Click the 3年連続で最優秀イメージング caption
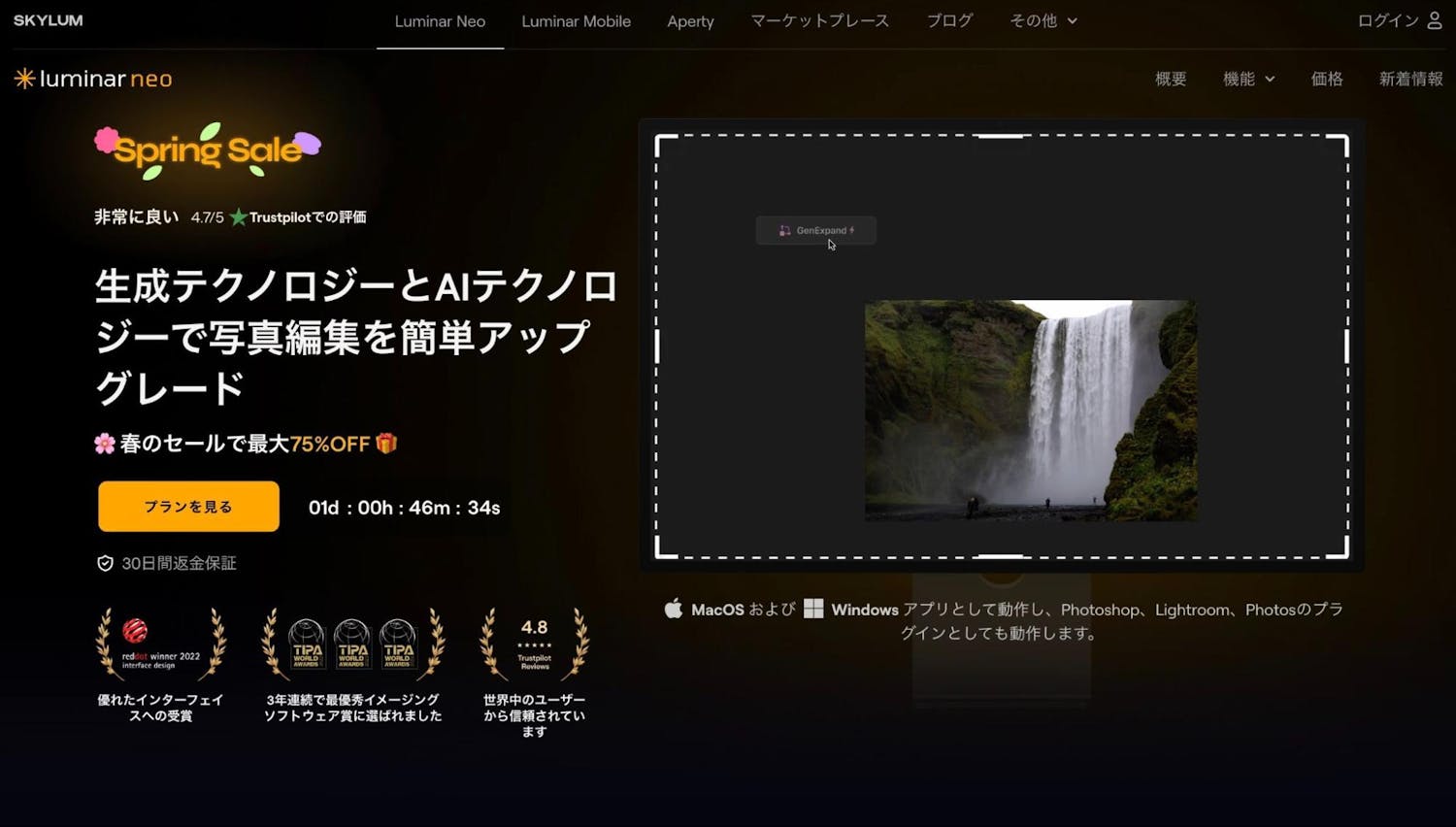Image resolution: width=1456 pixels, height=827 pixels. pyautogui.click(x=352, y=708)
